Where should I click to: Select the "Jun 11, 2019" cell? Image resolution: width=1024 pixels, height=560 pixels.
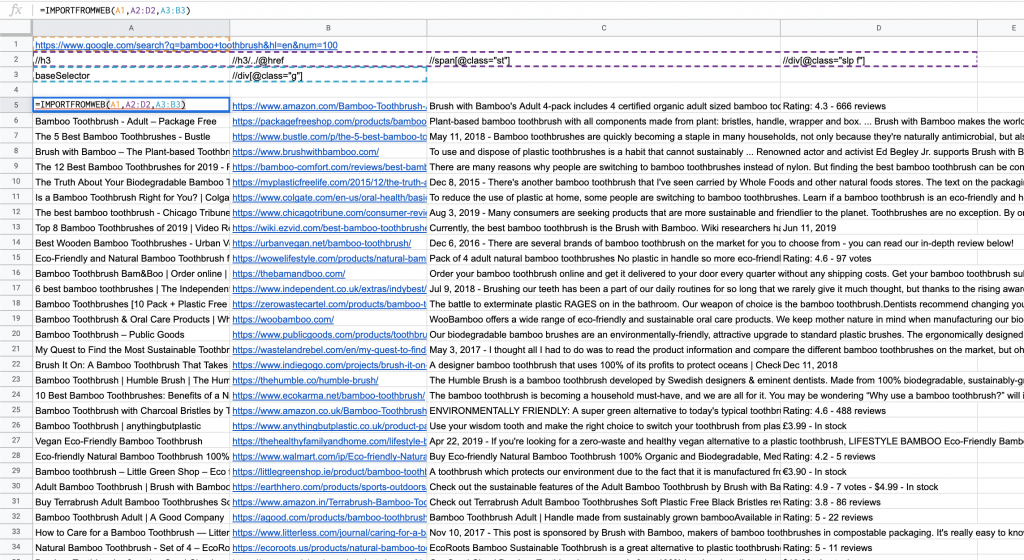tap(878, 228)
